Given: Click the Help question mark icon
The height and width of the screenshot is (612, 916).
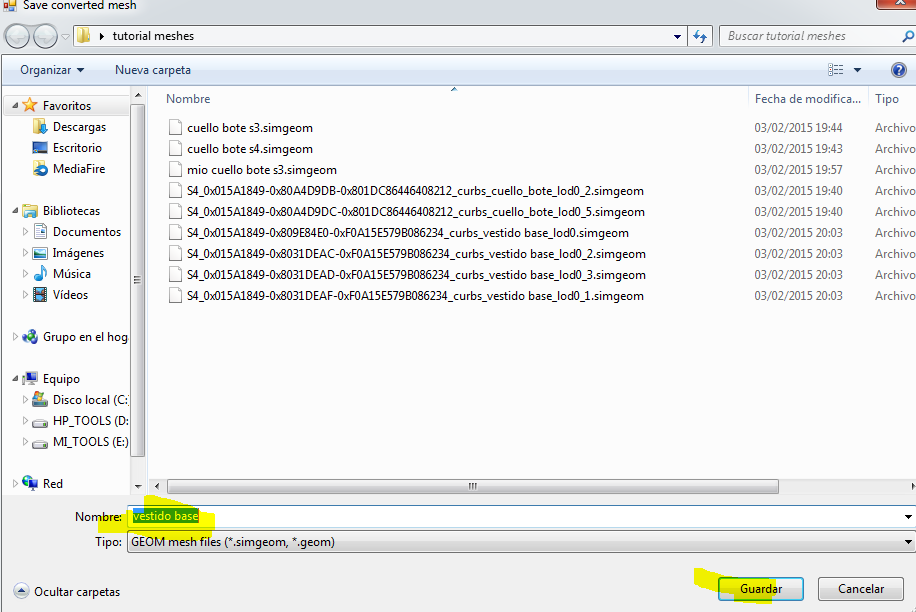Looking at the screenshot, I should point(898,70).
